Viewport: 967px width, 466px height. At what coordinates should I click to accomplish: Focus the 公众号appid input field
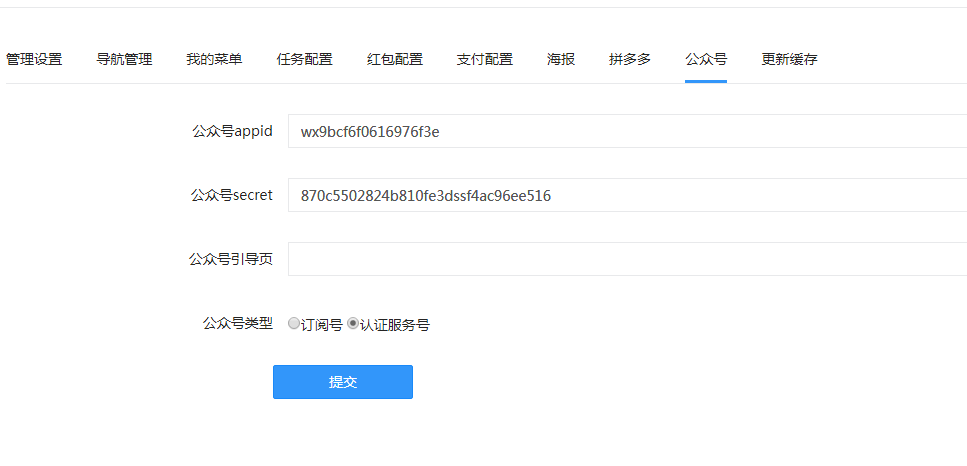point(627,131)
